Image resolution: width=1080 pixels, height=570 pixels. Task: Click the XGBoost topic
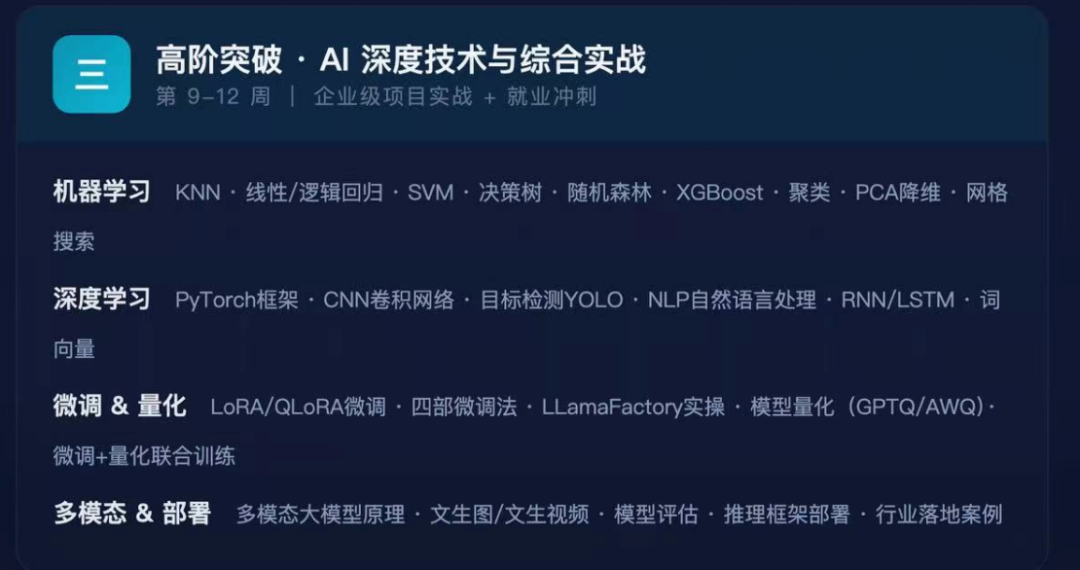(720, 193)
